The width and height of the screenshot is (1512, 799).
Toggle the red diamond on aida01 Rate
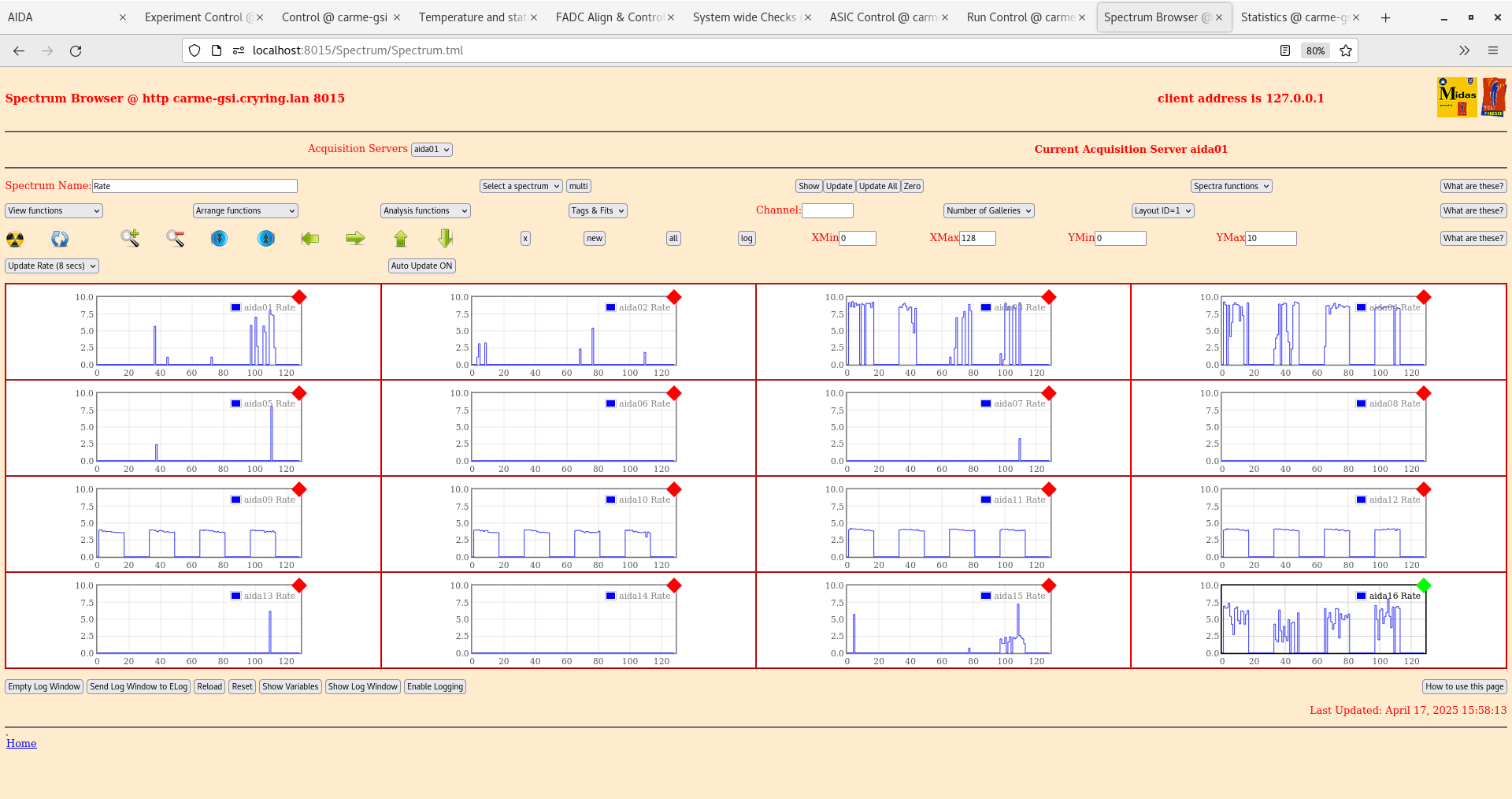[299, 297]
